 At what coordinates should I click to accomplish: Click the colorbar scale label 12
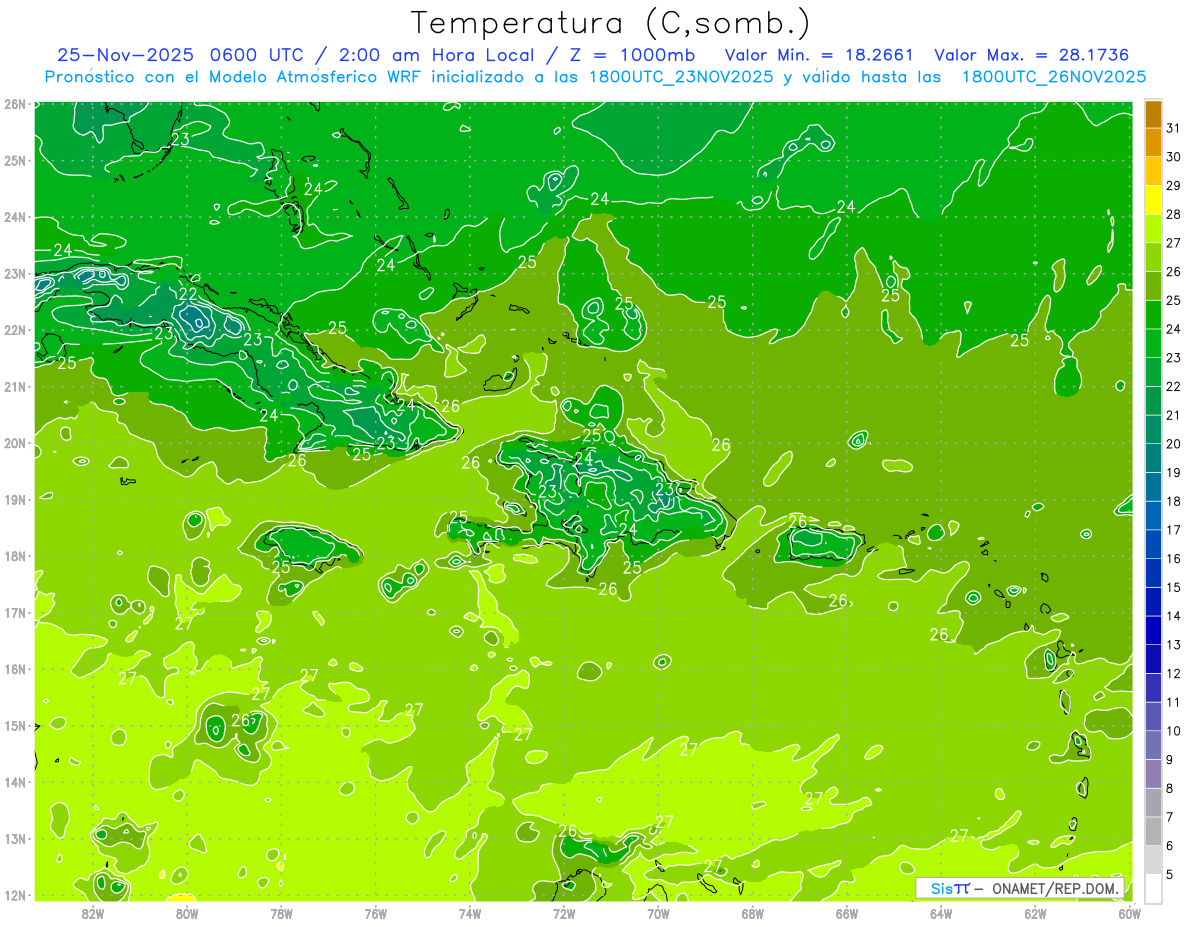(x=1174, y=673)
